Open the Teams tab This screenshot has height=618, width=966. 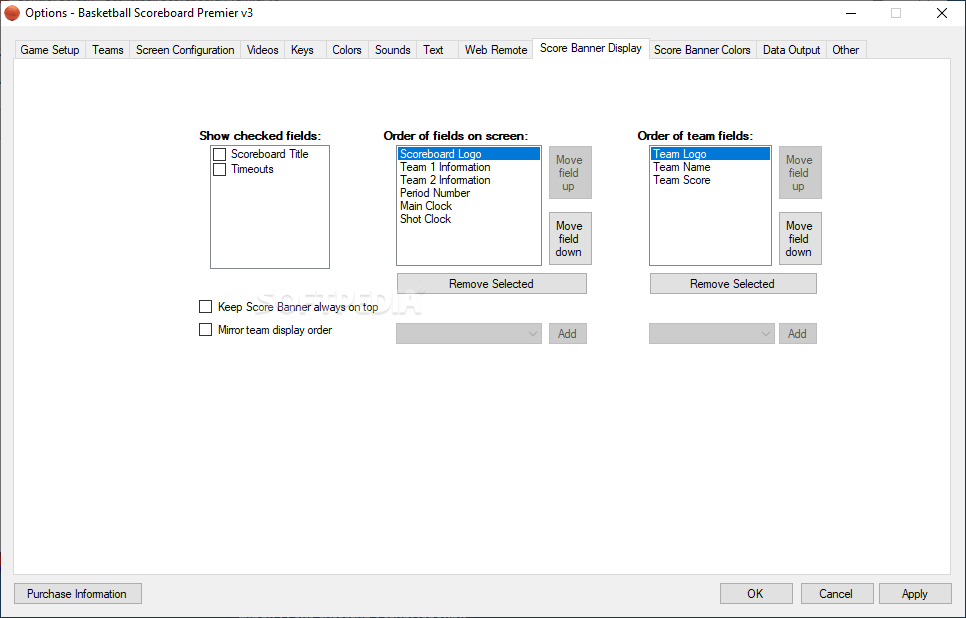click(108, 50)
